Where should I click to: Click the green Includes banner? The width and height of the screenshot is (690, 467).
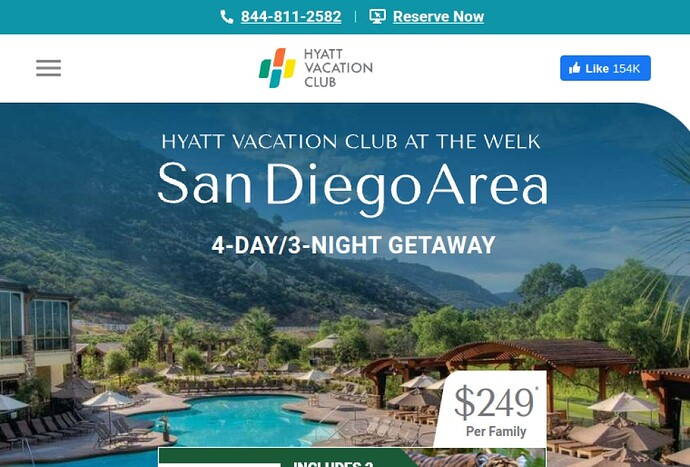point(286,458)
